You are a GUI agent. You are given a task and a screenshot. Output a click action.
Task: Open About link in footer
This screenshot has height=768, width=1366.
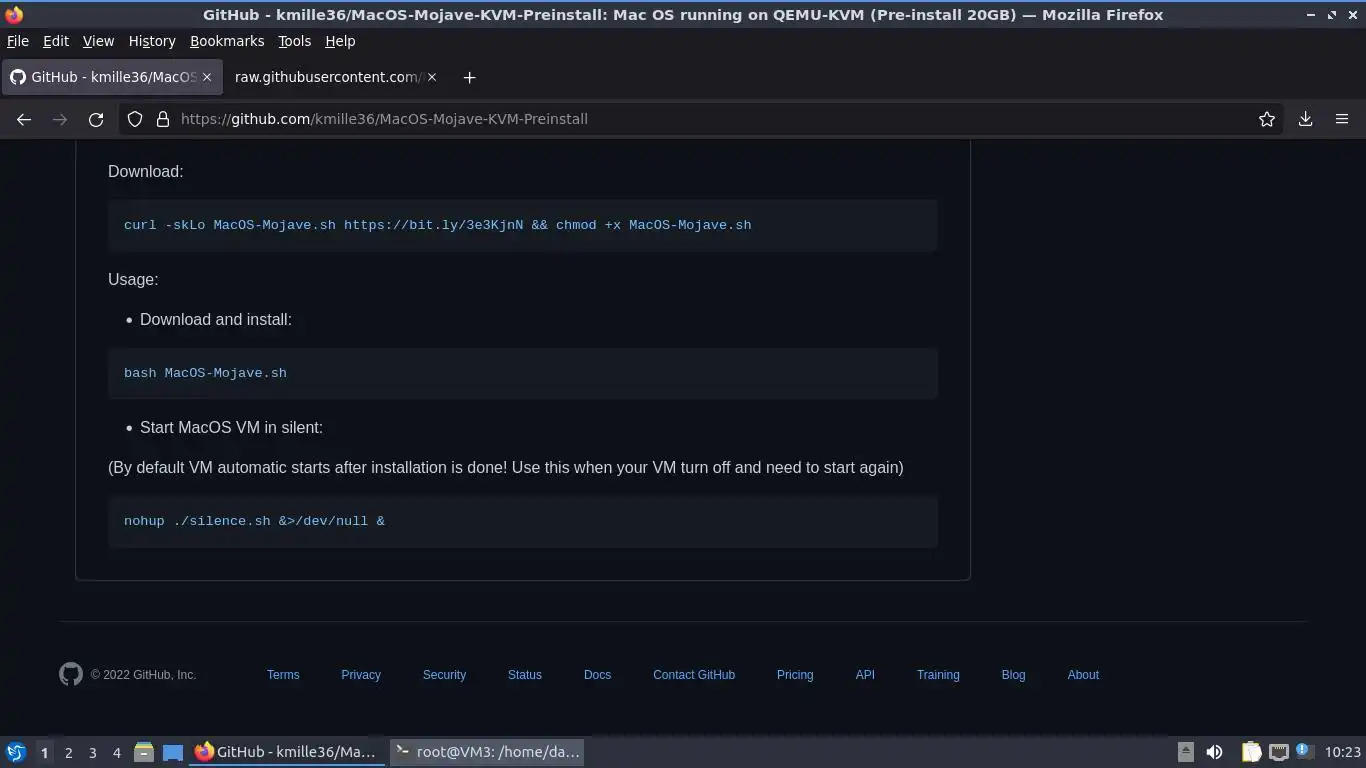click(x=1083, y=675)
